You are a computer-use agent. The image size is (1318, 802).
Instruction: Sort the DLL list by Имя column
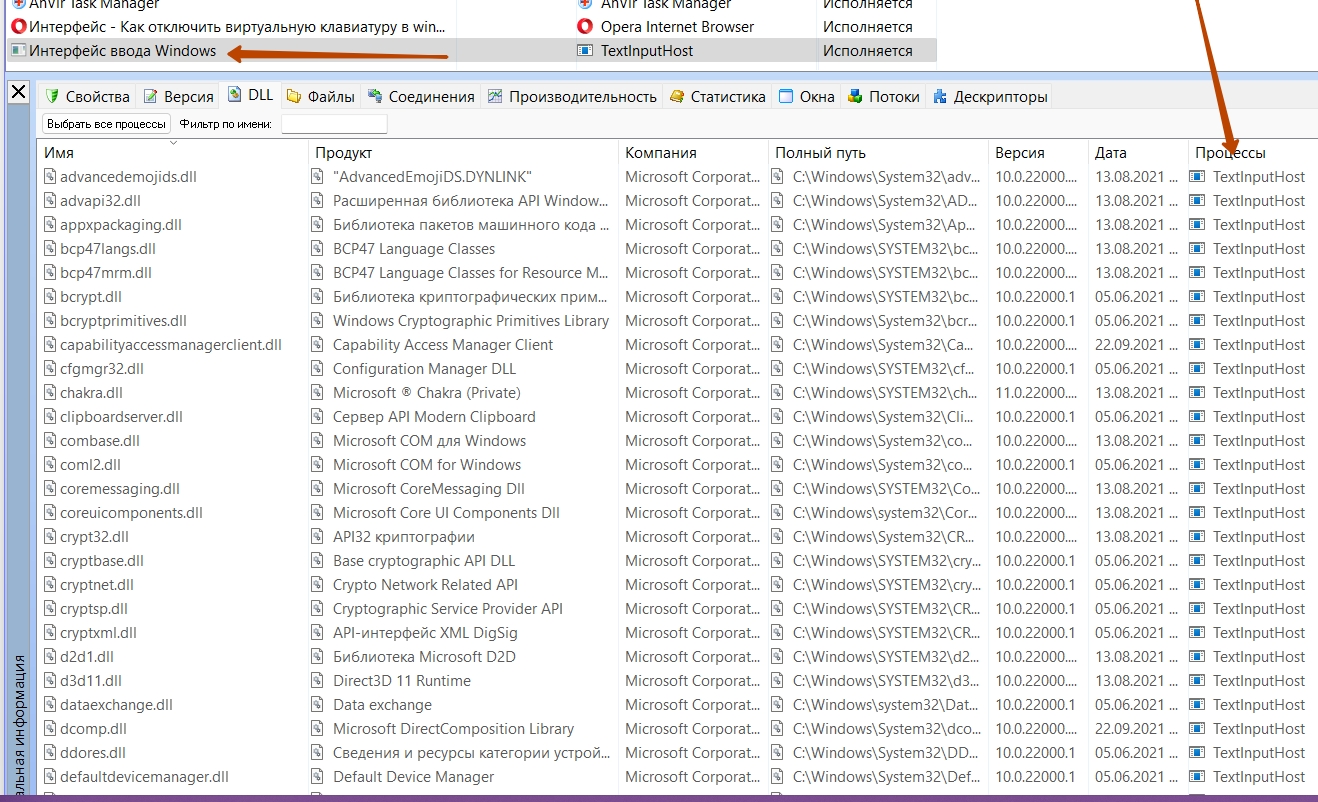(173, 153)
